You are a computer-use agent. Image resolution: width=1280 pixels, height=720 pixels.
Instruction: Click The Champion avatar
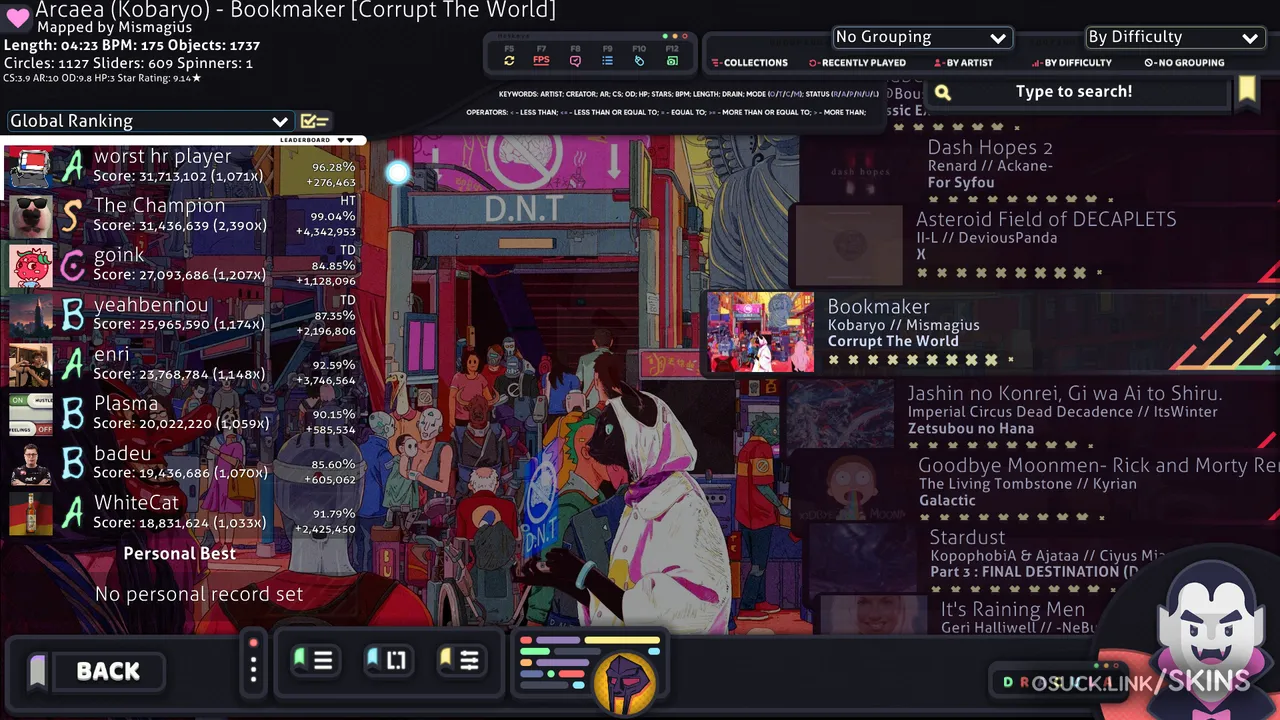30,217
